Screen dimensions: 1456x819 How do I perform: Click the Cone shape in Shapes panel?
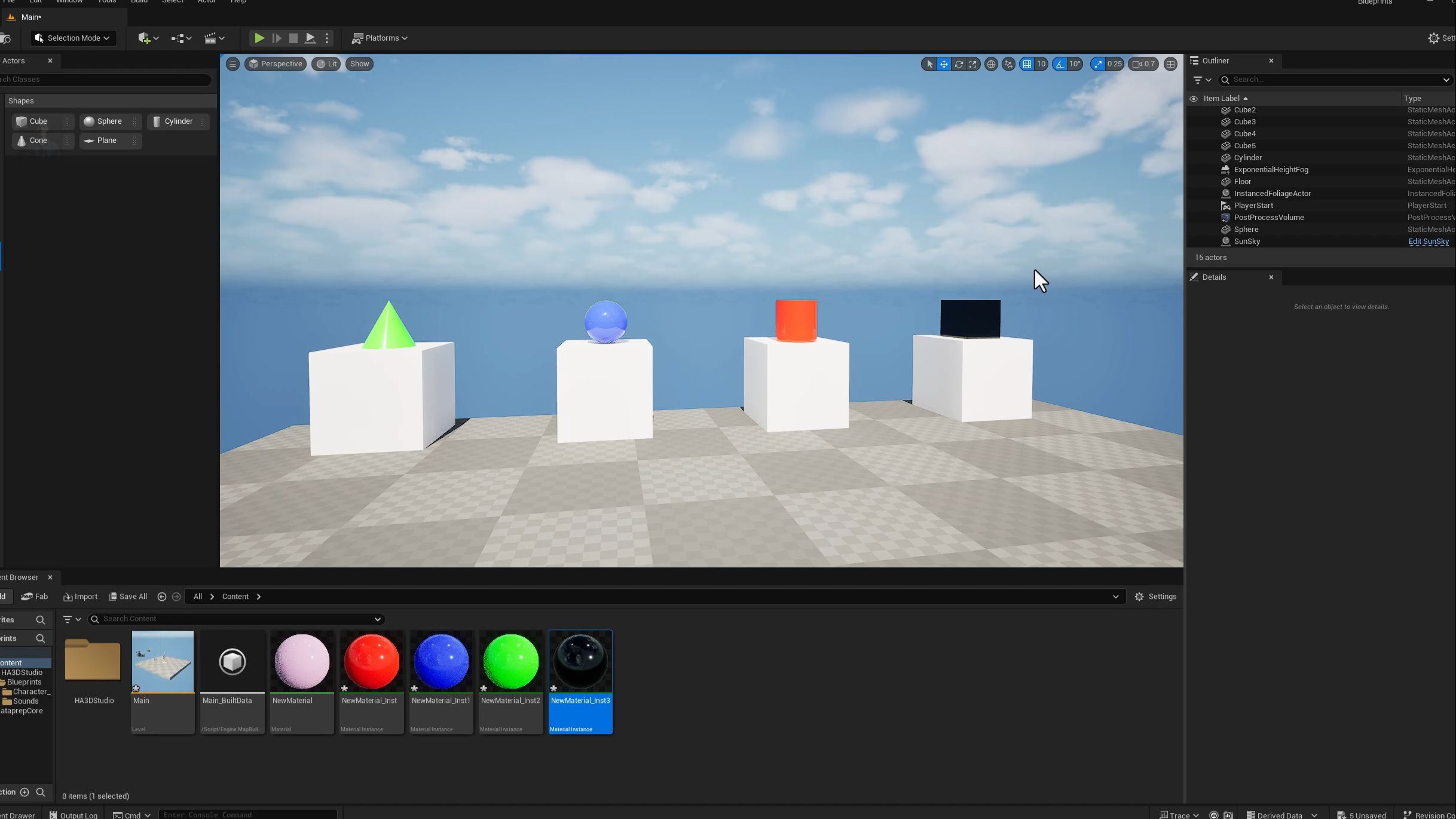tap(38, 140)
